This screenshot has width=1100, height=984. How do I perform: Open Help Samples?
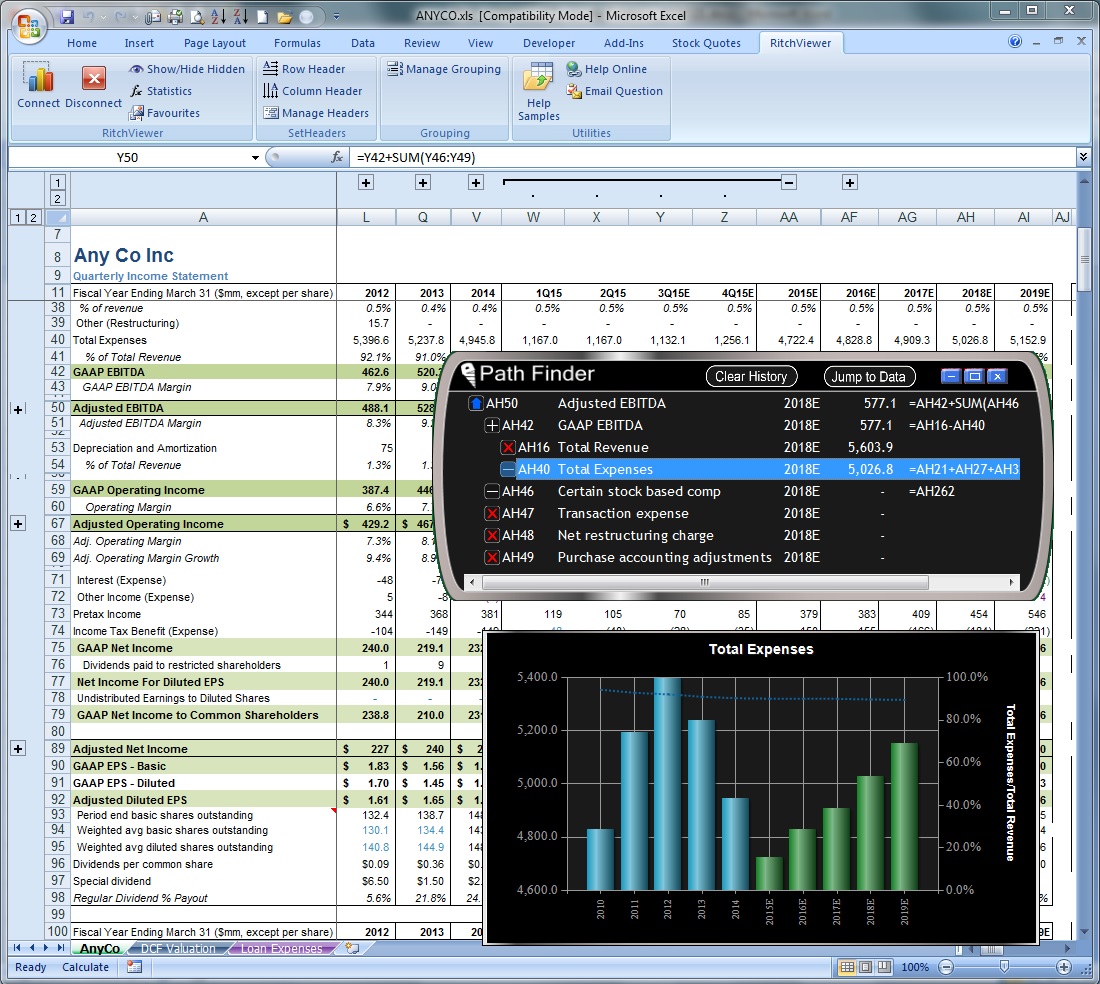click(539, 92)
